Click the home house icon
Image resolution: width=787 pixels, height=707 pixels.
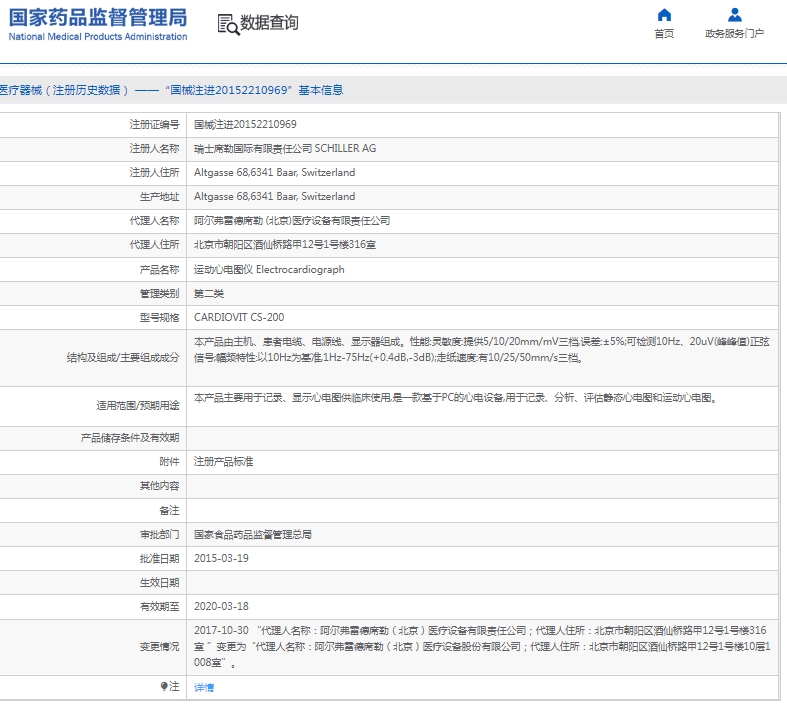(664, 15)
